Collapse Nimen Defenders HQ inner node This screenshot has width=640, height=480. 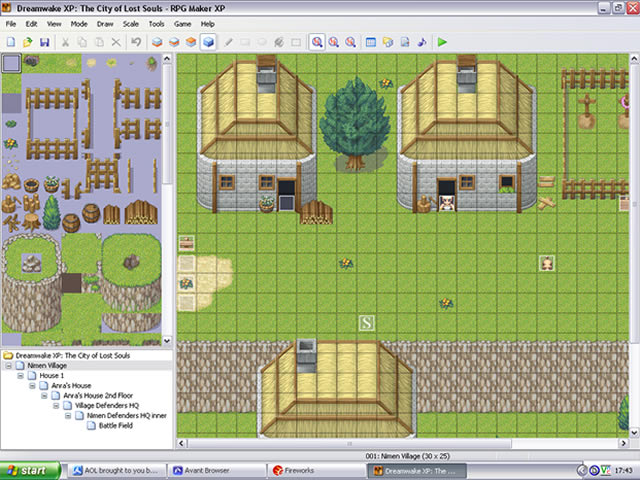pos(68,416)
